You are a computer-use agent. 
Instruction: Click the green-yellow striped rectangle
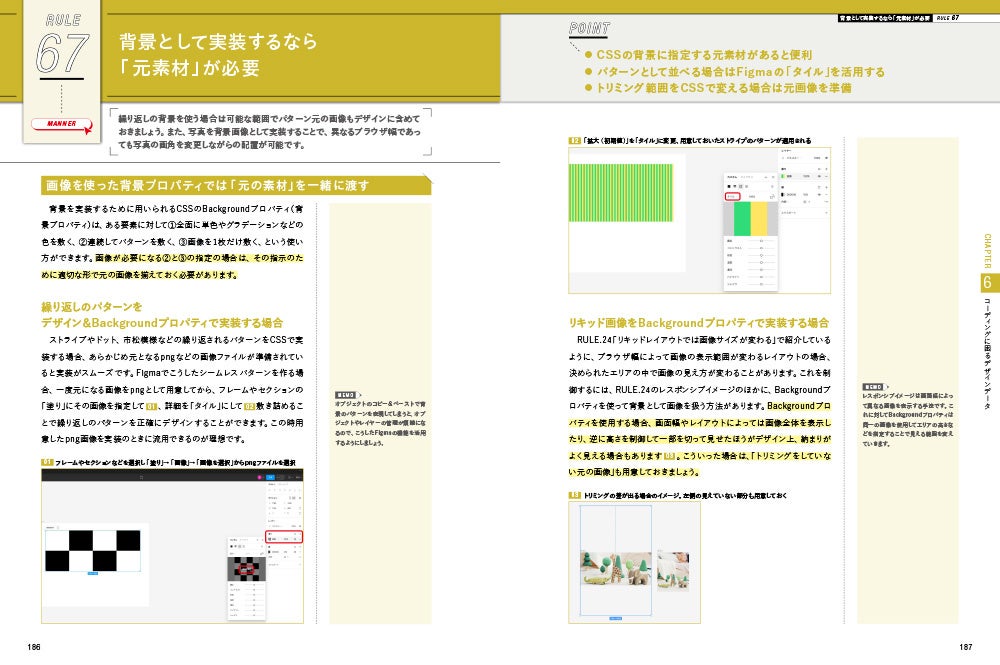click(x=621, y=193)
